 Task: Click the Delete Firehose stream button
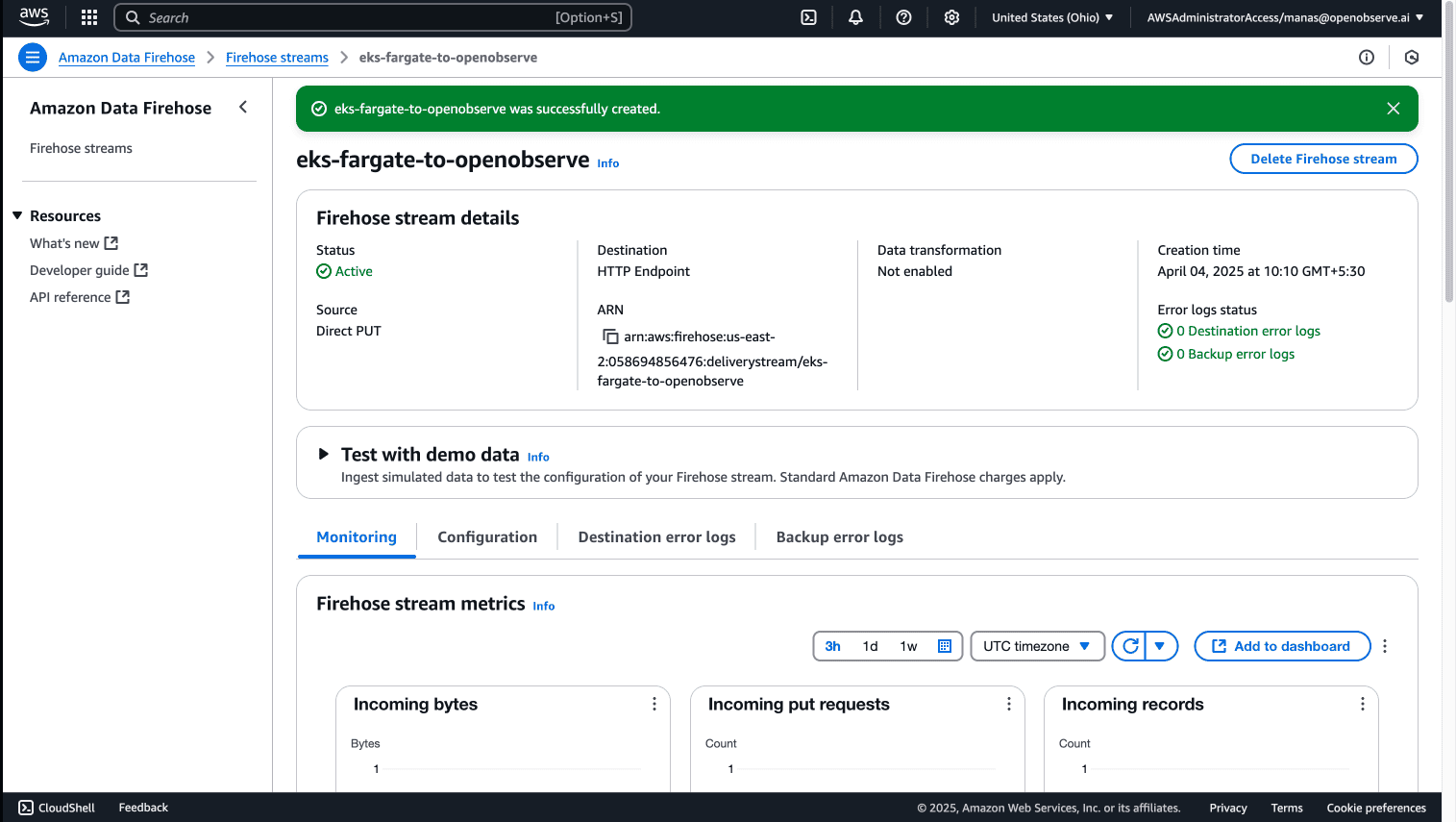point(1323,159)
